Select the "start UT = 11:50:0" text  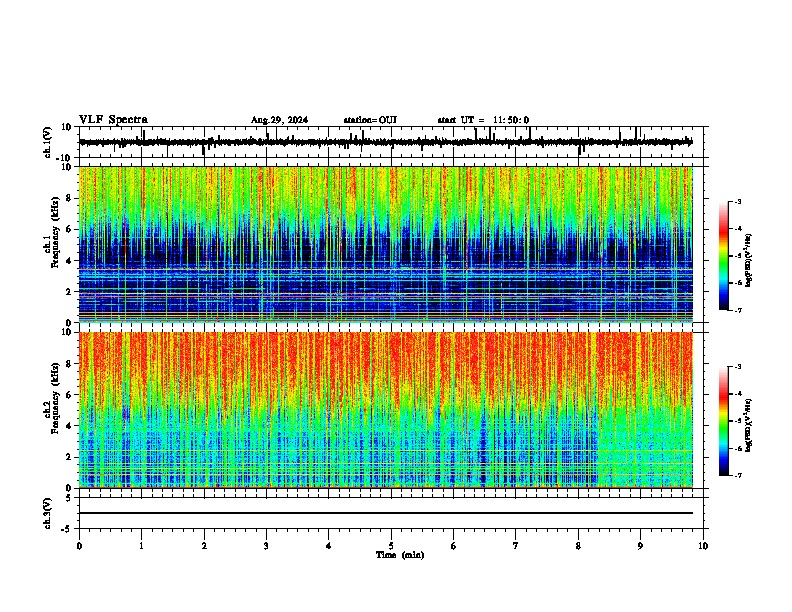point(483,120)
